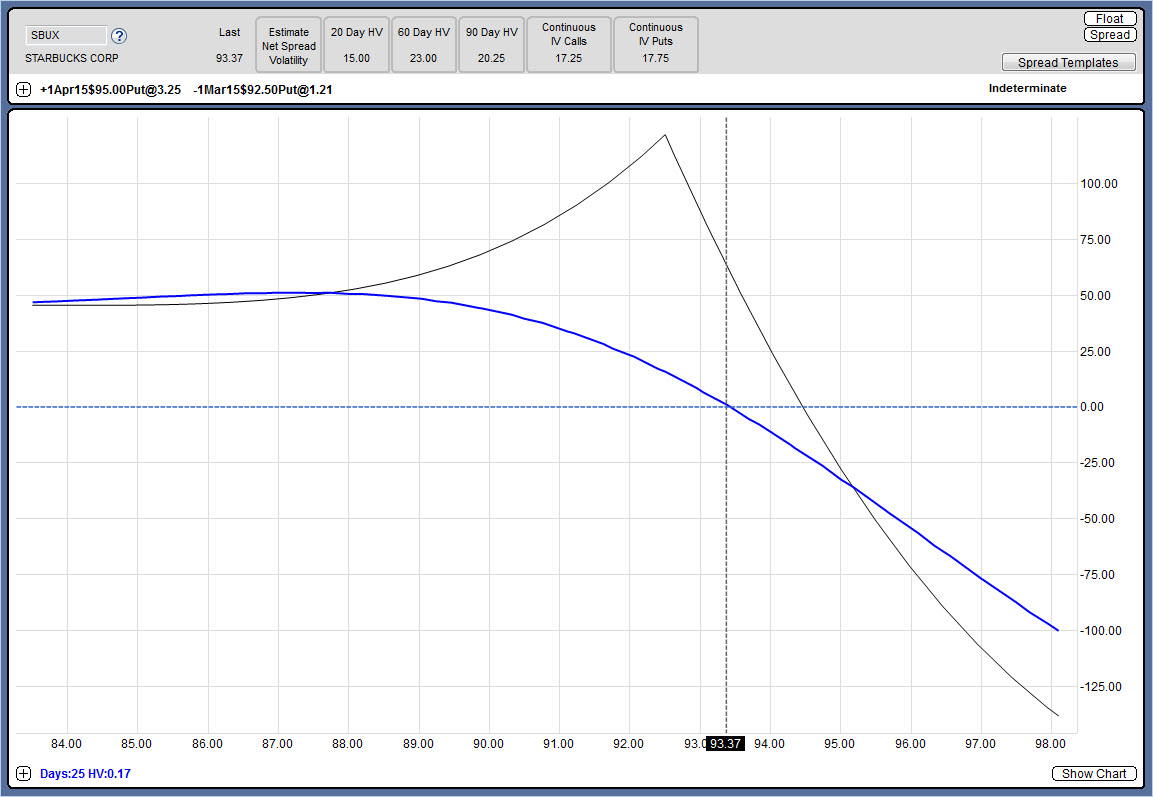1153x797 pixels.
Task: Open Spread Templates
Action: (1068, 62)
